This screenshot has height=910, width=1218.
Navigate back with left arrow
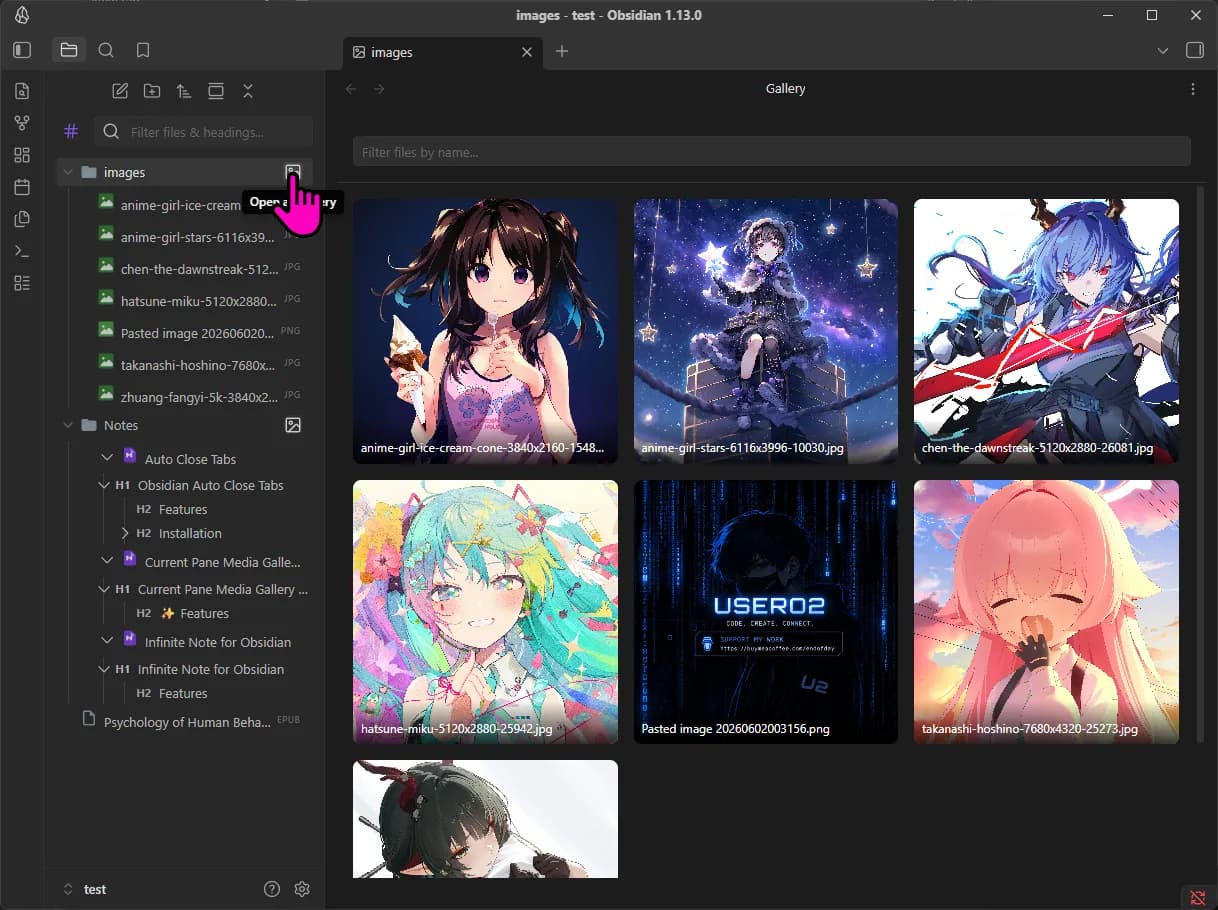point(351,89)
